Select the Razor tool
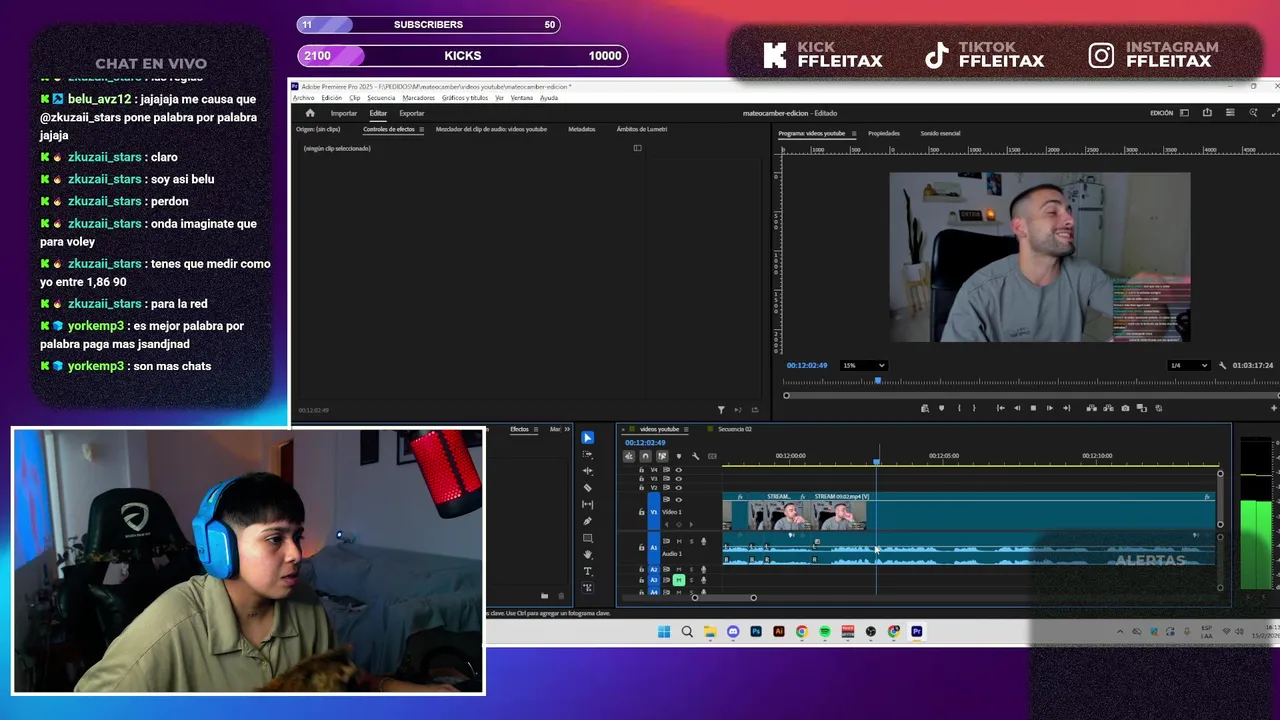 (x=587, y=488)
